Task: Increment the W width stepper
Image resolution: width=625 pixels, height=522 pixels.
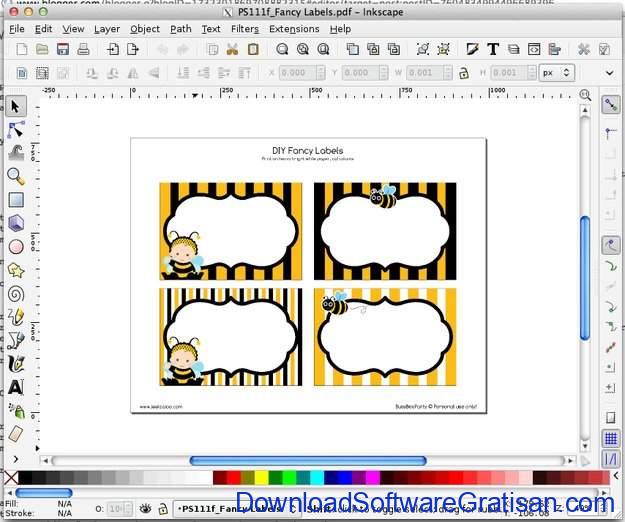Action: (x=448, y=69)
